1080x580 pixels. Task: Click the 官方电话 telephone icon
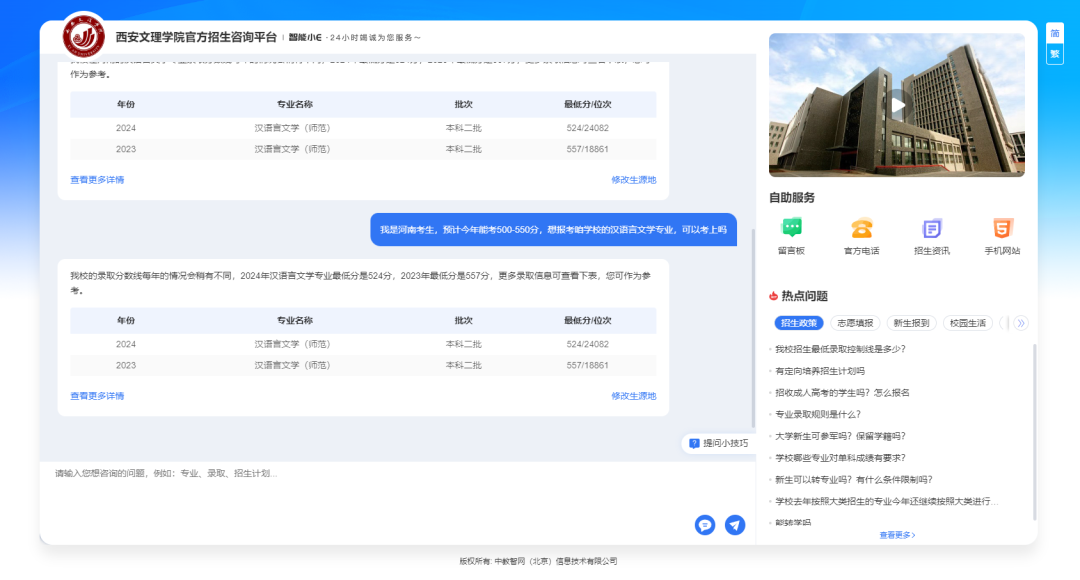point(861,228)
